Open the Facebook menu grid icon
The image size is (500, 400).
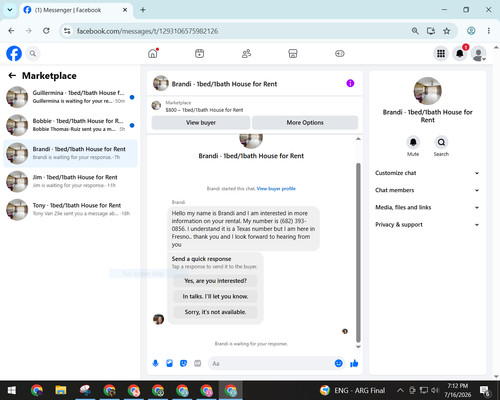click(x=441, y=53)
